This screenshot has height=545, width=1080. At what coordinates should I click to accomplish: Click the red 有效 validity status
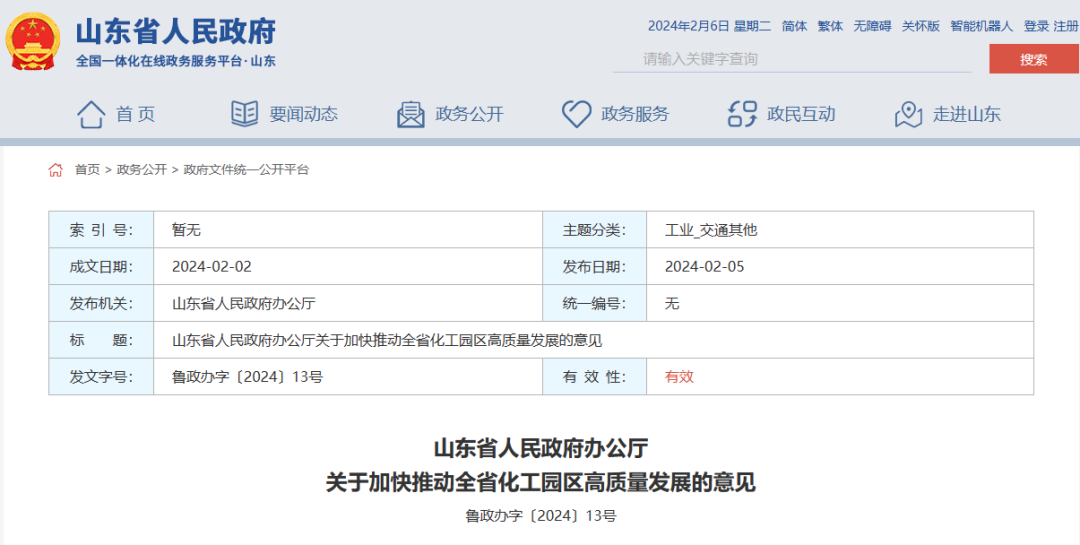pos(679,377)
